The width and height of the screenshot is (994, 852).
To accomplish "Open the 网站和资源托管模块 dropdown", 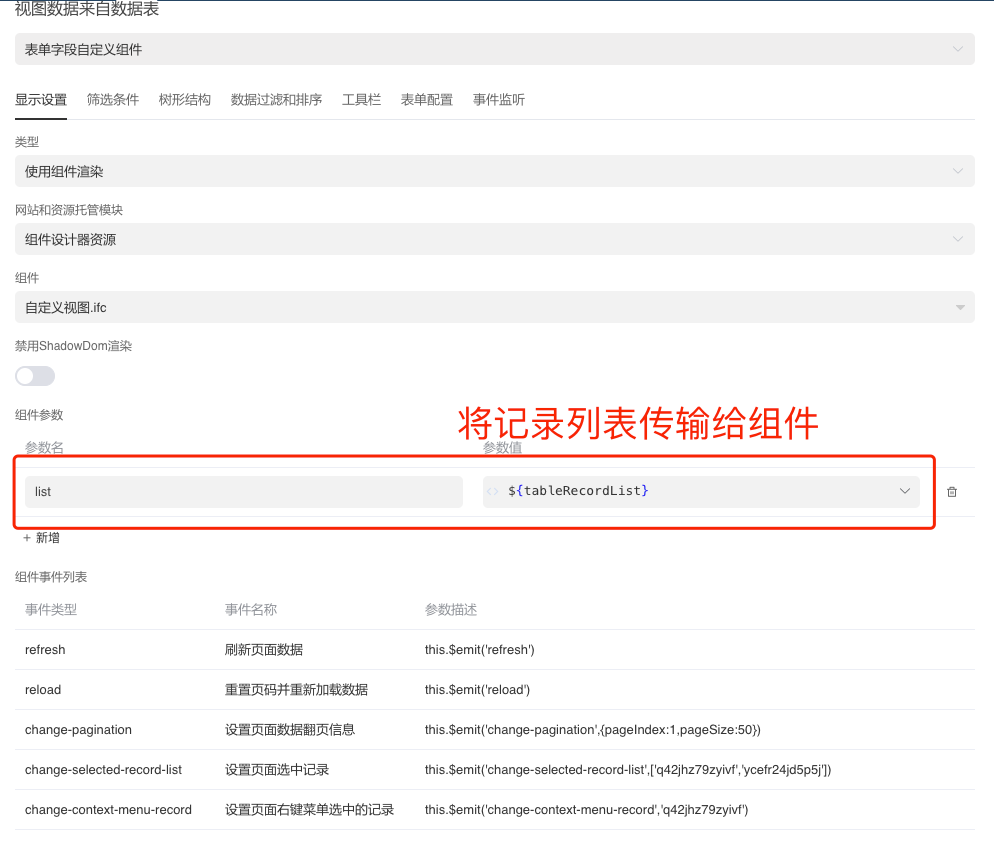I will tap(956, 239).
